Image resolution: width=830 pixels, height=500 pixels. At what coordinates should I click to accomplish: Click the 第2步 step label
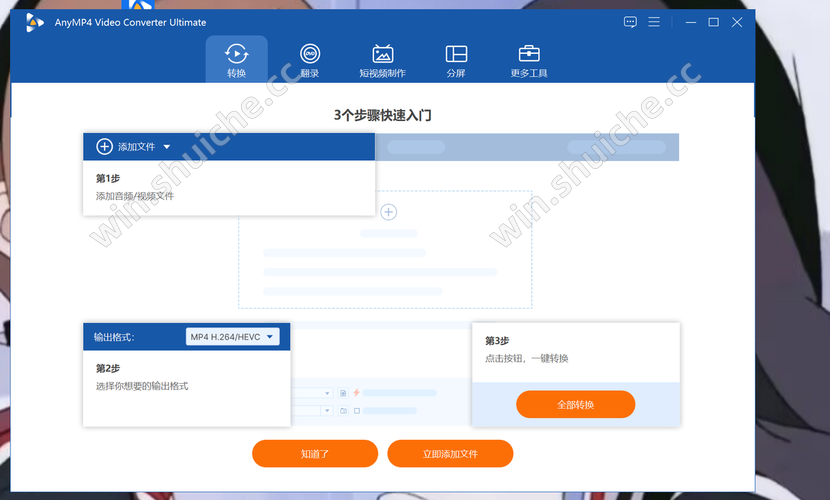[108, 368]
